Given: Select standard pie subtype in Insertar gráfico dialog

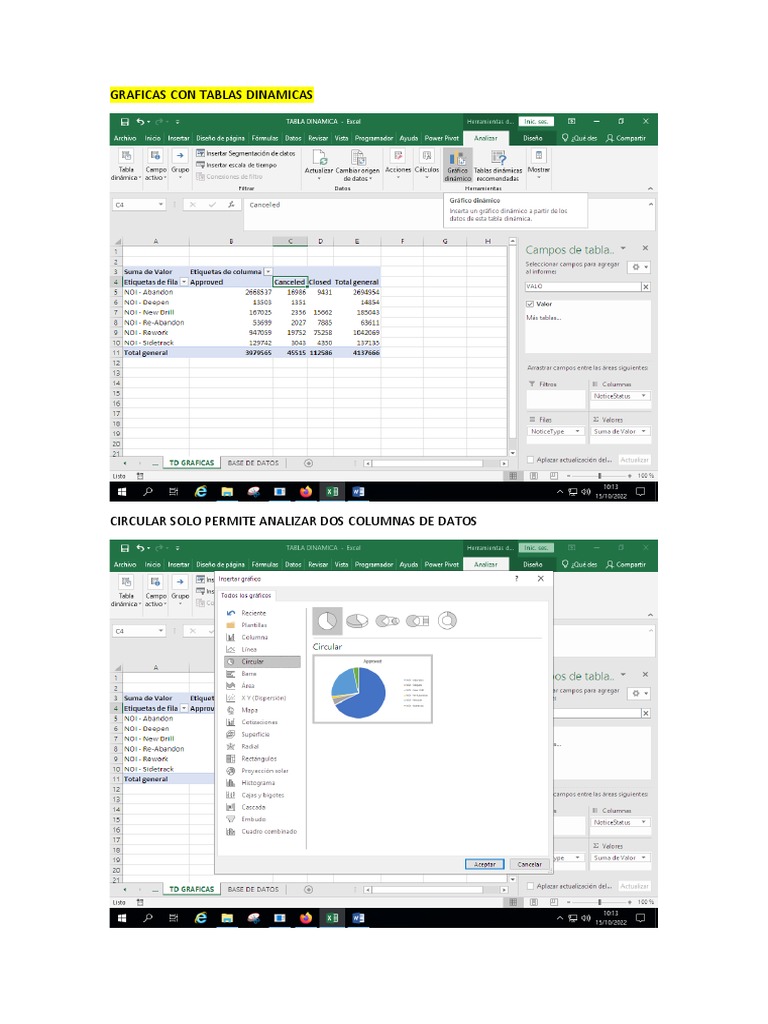Looking at the screenshot, I should click(x=327, y=621).
